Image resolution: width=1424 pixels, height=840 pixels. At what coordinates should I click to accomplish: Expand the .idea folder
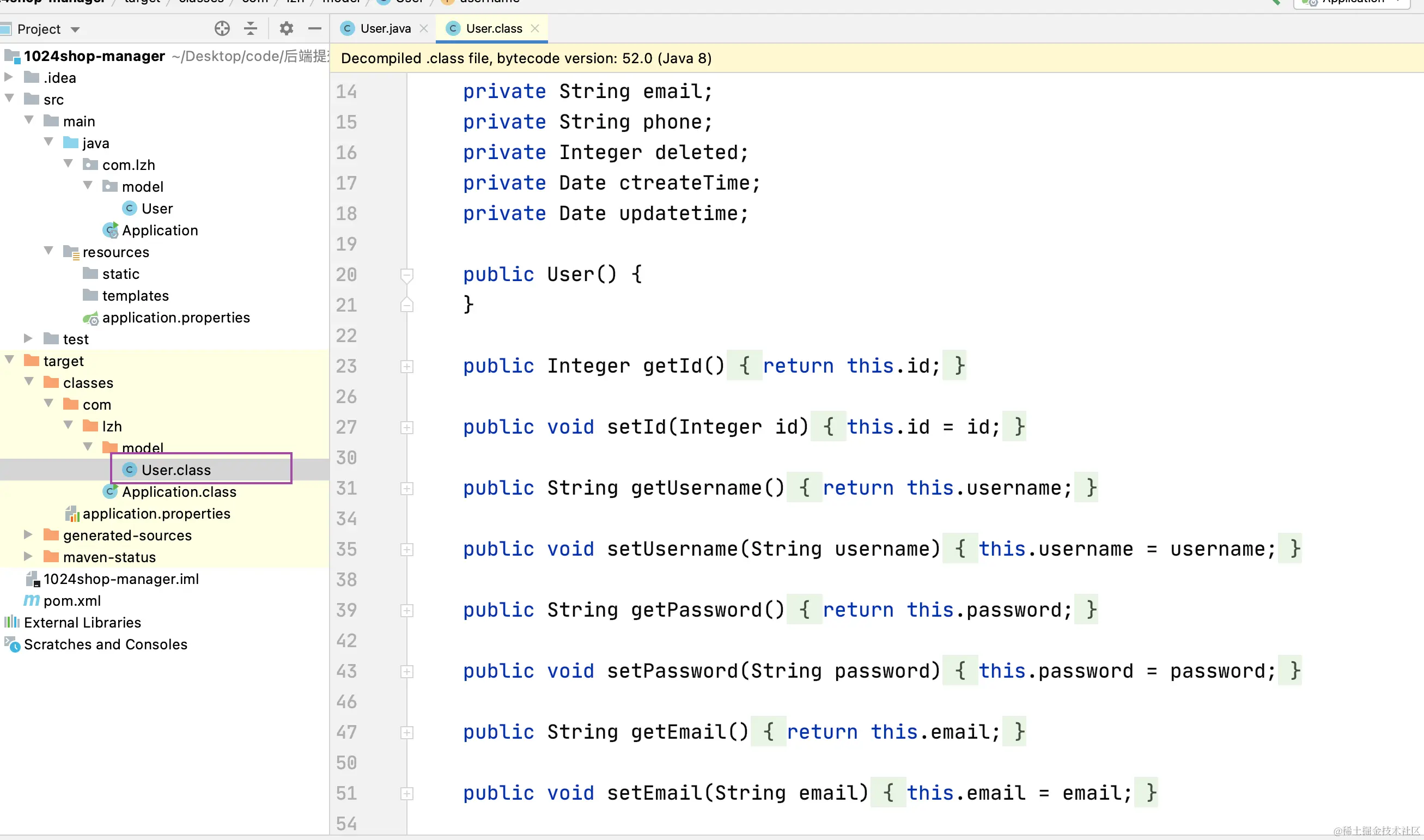click(9, 77)
